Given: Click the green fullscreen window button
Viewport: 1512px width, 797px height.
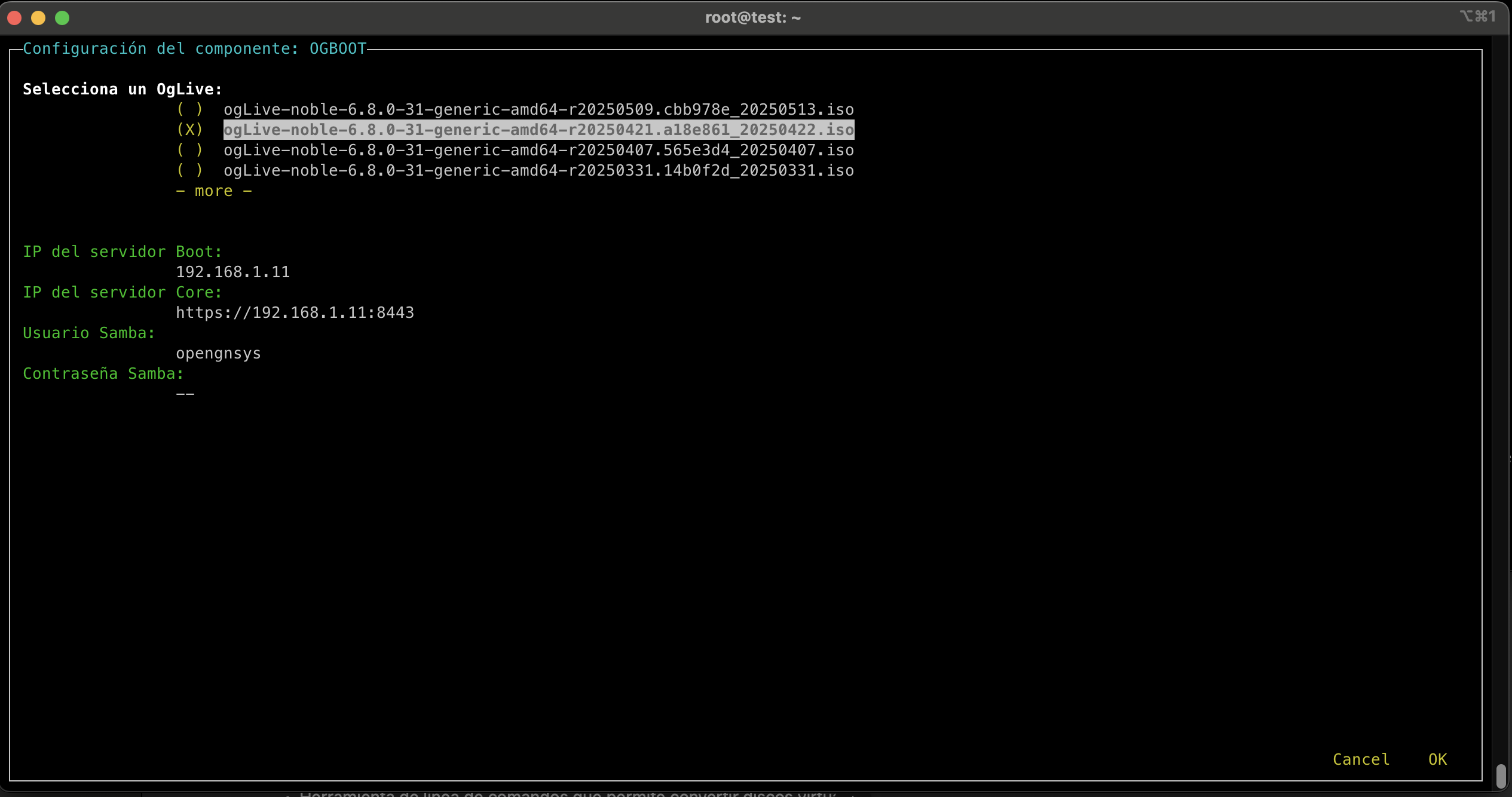Looking at the screenshot, I should [x=62, y=18].
